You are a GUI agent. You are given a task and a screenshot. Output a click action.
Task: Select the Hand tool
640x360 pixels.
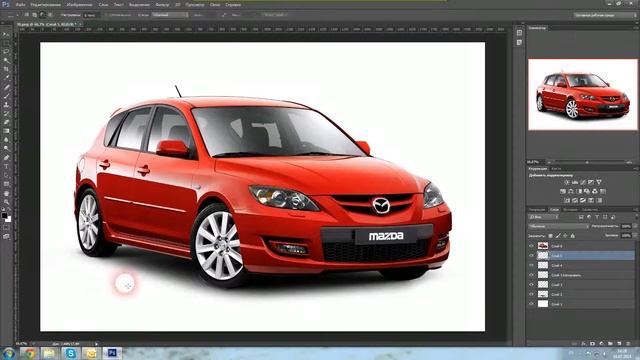pyautogui.click(x=6, y=193)
